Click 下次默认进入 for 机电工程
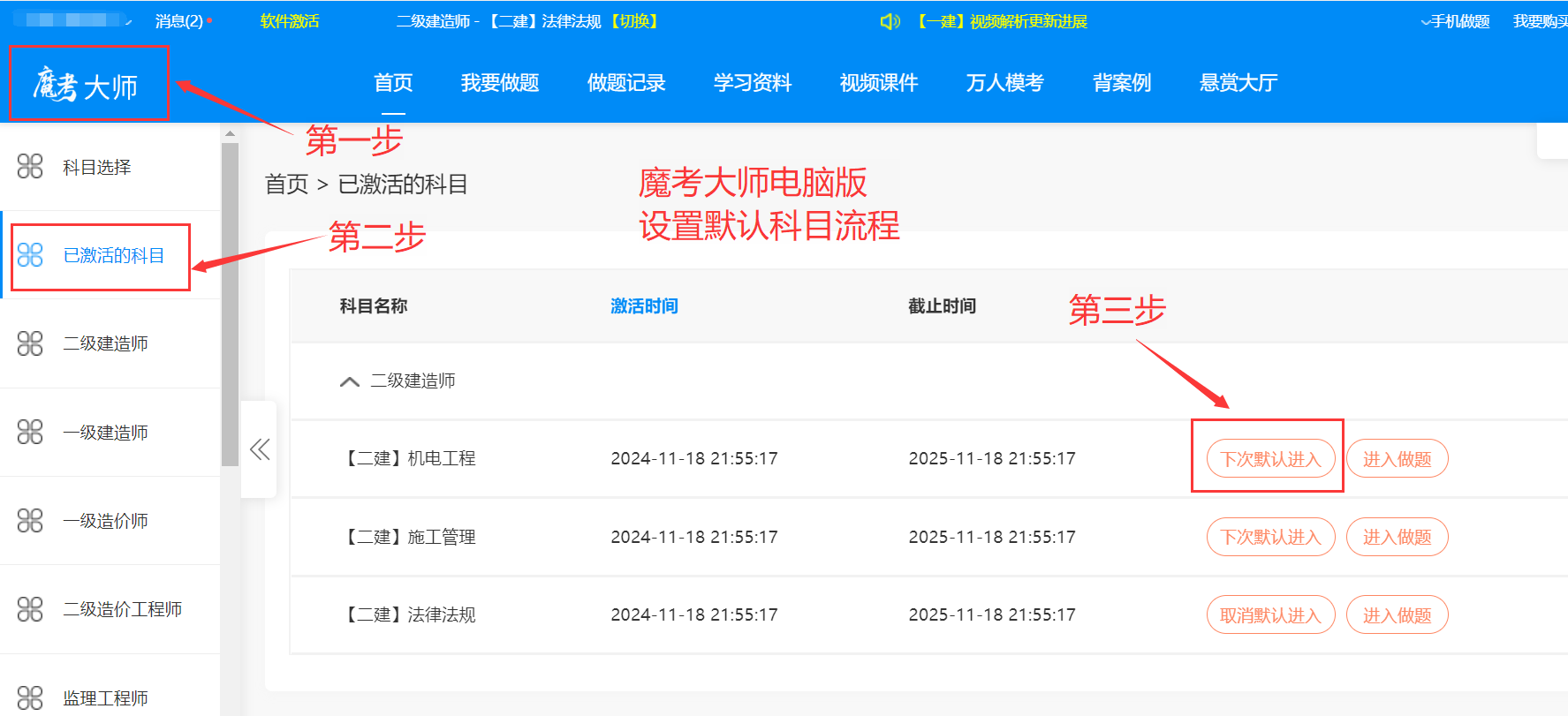Viewport: 1568px width, 716px height. click(x=1270, y=459)
